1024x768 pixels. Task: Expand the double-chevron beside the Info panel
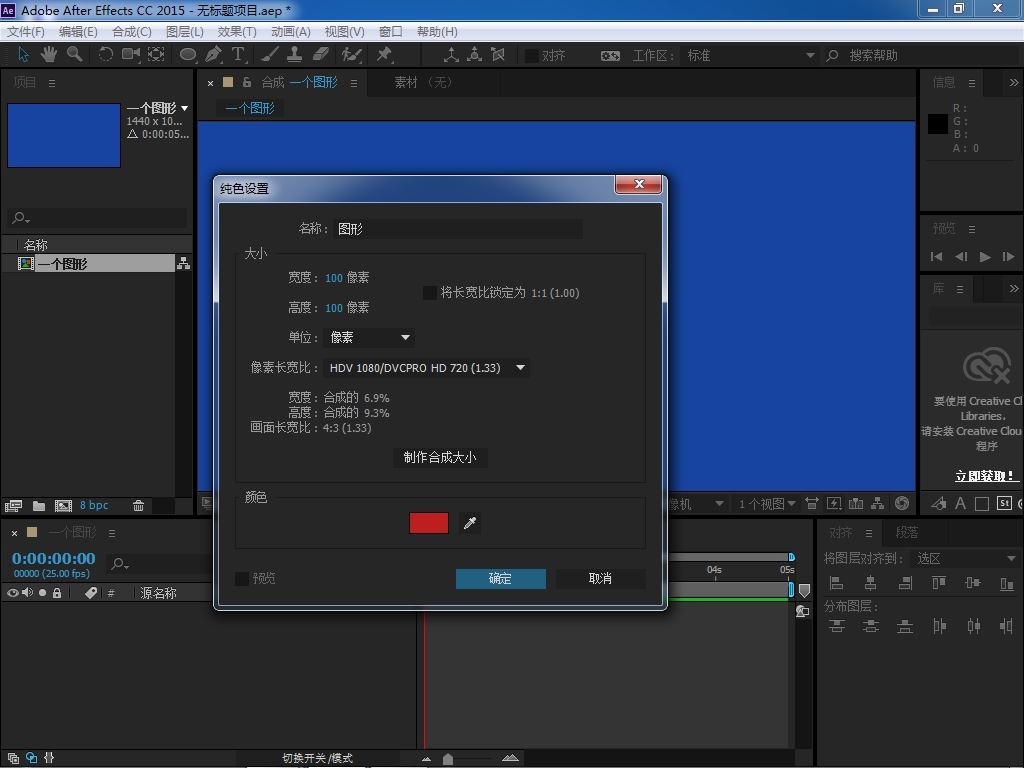(1013, 82)
